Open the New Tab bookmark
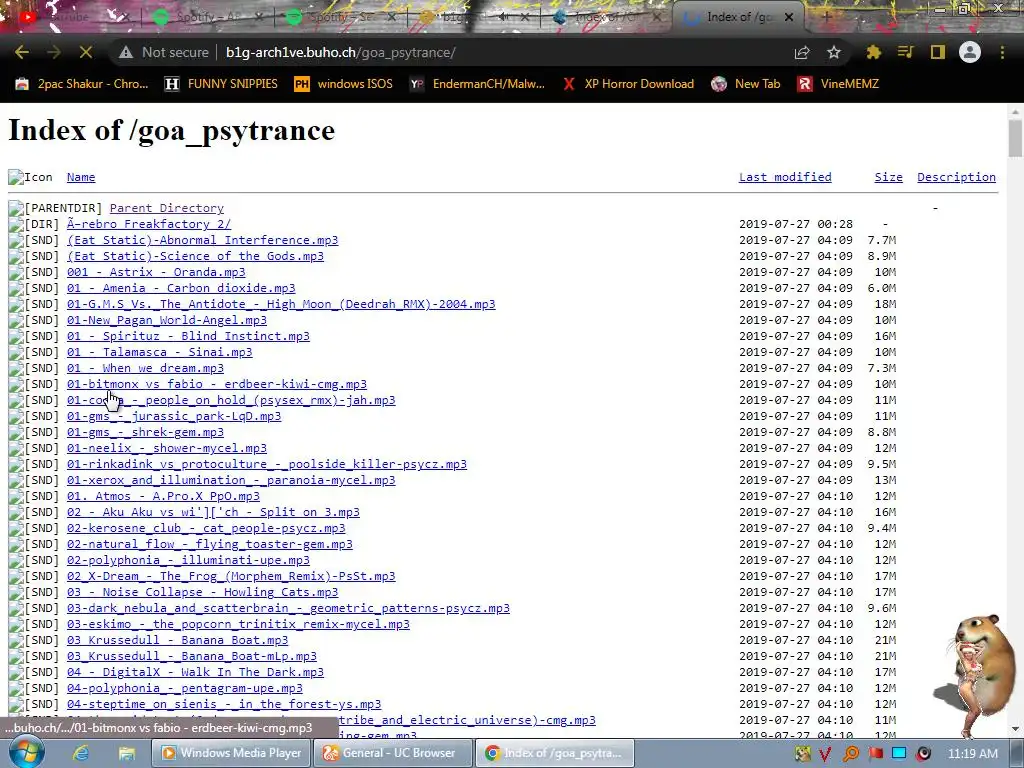This screenshot has height=768, width=1024. (x=745, y=84)
